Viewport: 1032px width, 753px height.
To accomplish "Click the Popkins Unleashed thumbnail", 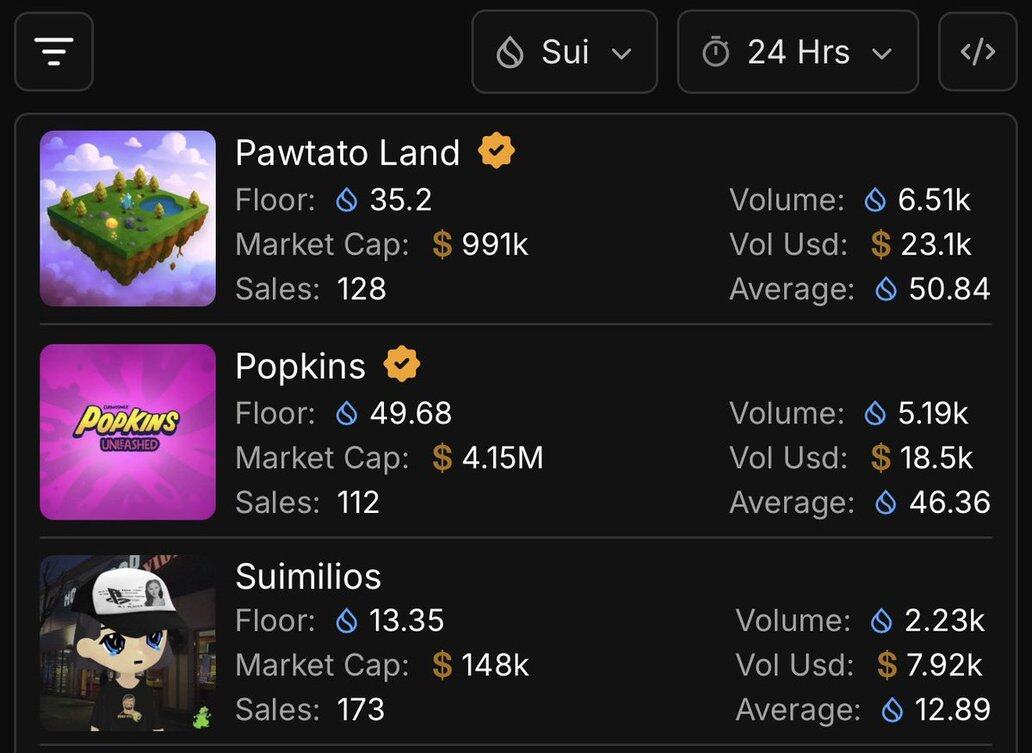I will click(128, 432).
